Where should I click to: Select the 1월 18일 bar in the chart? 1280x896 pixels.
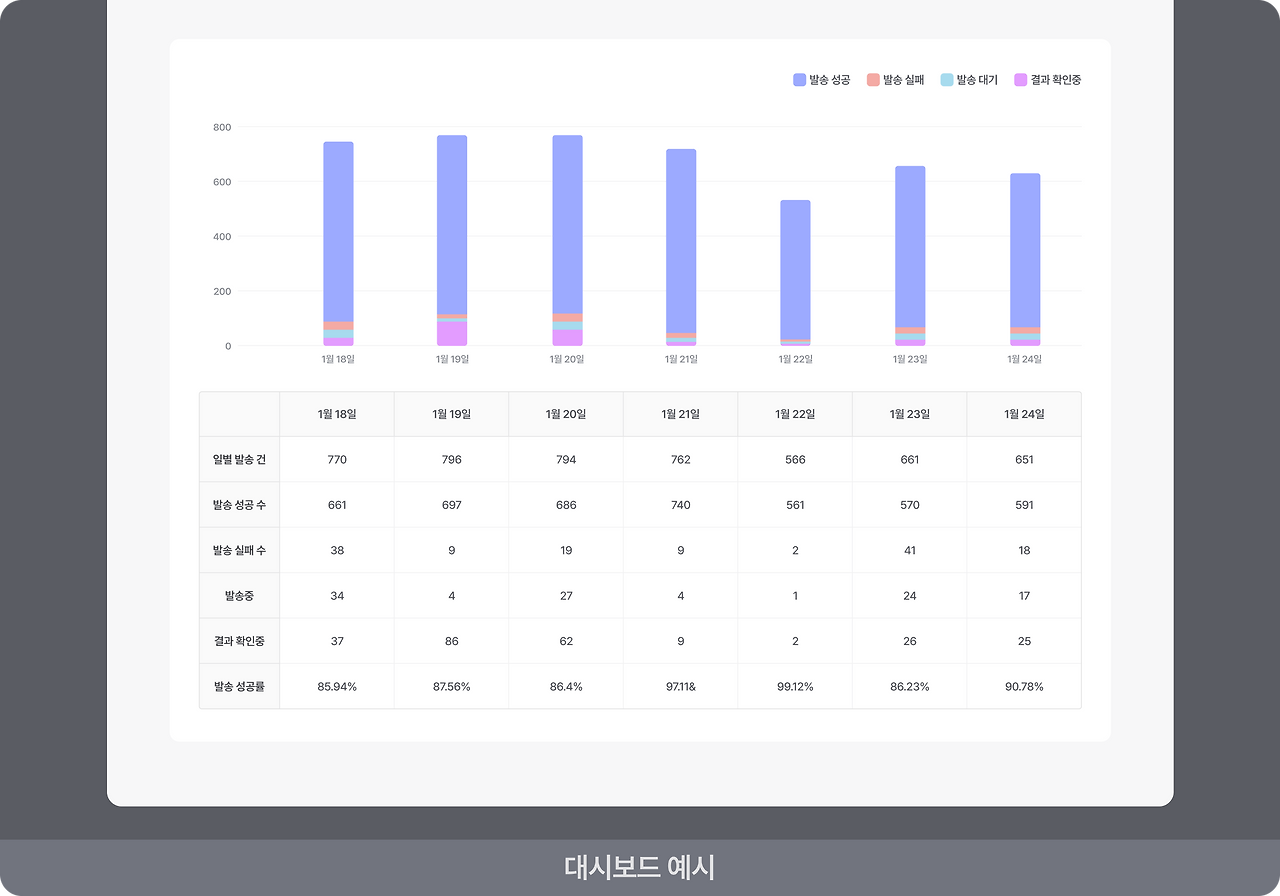(x=337, y=240)
